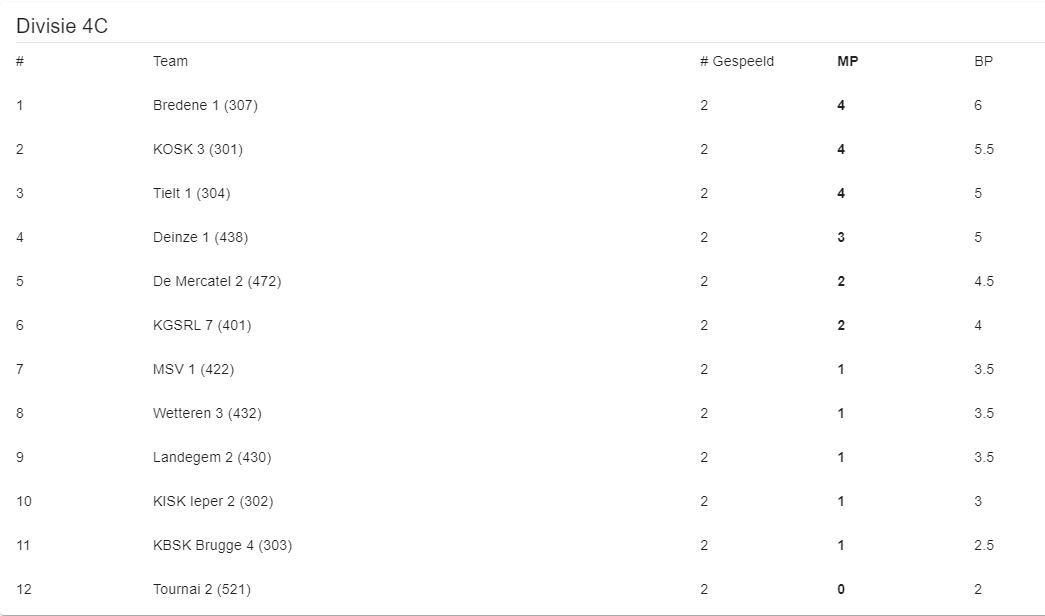Select Wetteren 3 (432) in standings
1045x616 pixels.
207,413
